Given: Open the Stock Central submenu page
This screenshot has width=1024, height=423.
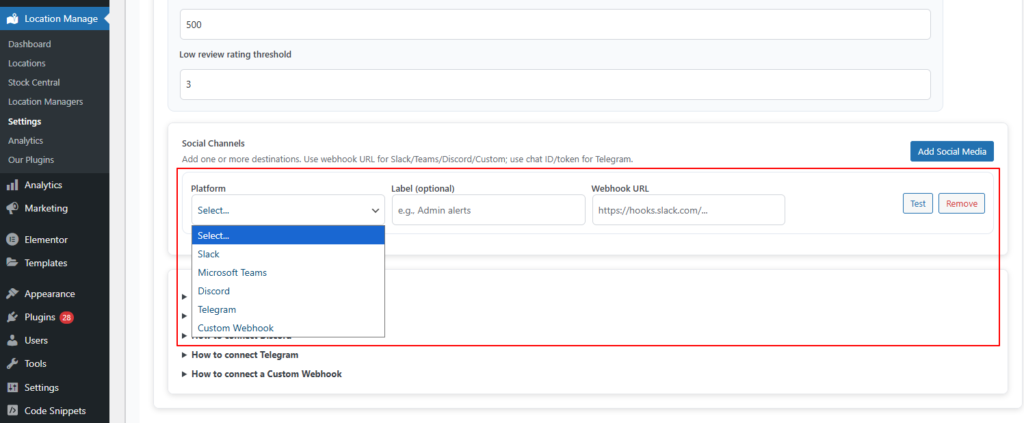Looking at the screenshot, I should click(34, 82).
